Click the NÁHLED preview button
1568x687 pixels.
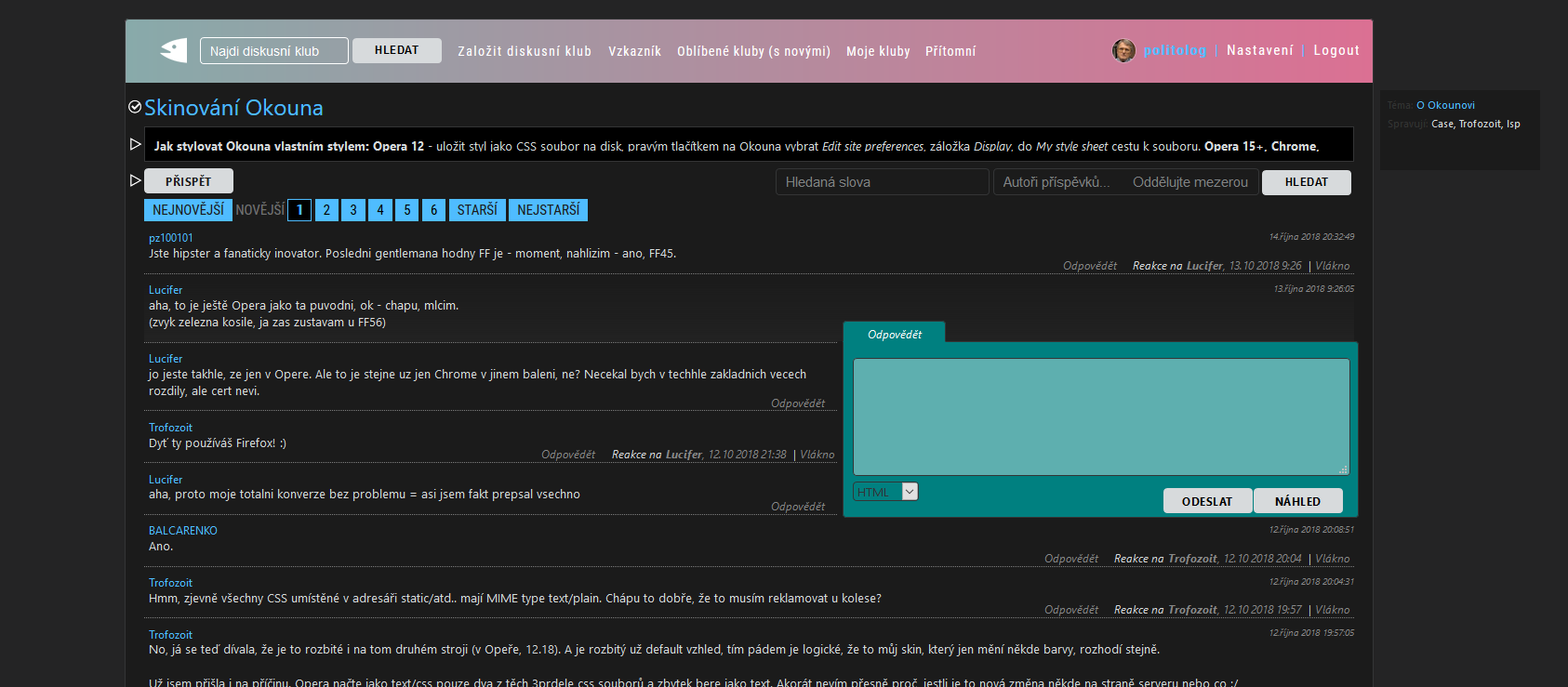click(x=1297, y=501)
